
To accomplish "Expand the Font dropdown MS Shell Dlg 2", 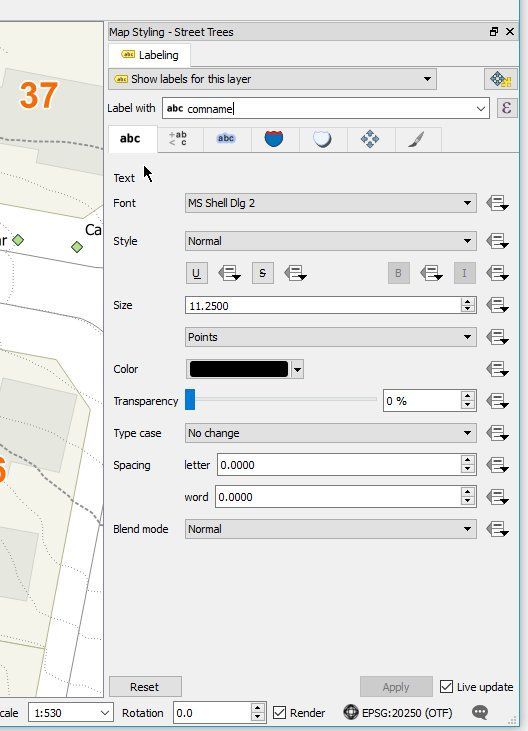I will 330,203.
